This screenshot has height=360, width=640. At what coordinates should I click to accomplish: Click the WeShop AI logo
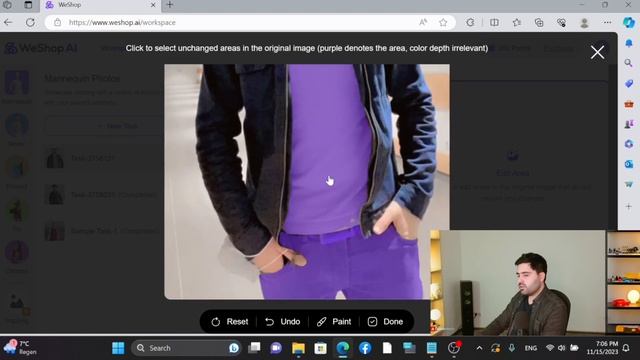pyautogui.click(x=41, y=48)
